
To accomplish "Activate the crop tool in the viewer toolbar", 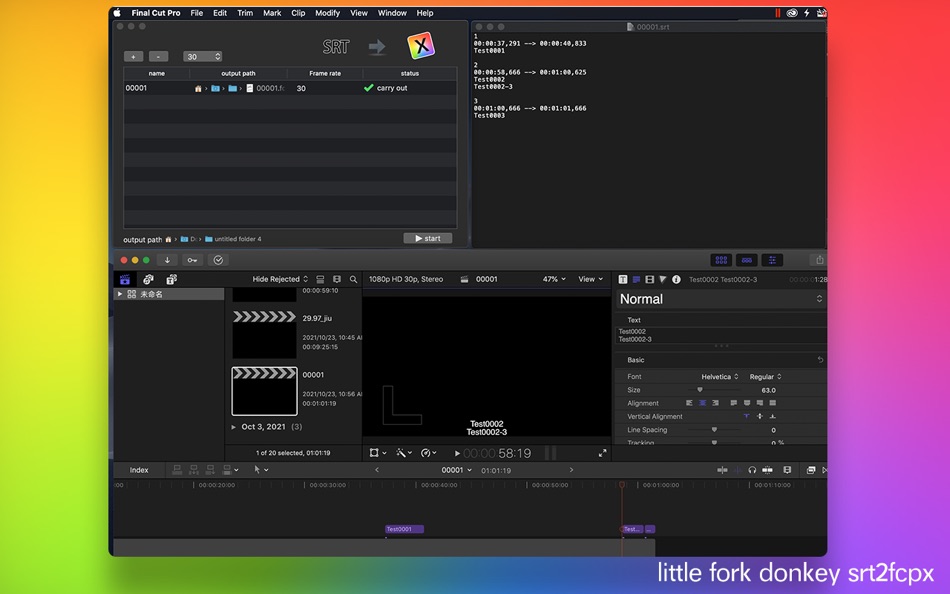I will [373, 453].
